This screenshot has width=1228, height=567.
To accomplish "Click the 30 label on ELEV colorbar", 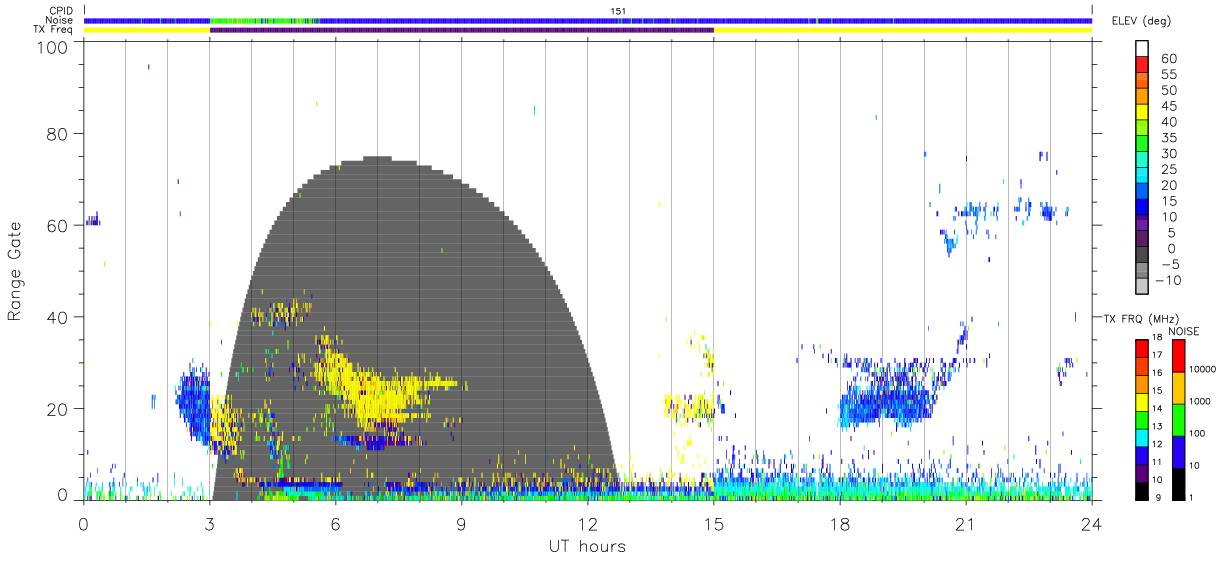I will tap(1169, 153).
